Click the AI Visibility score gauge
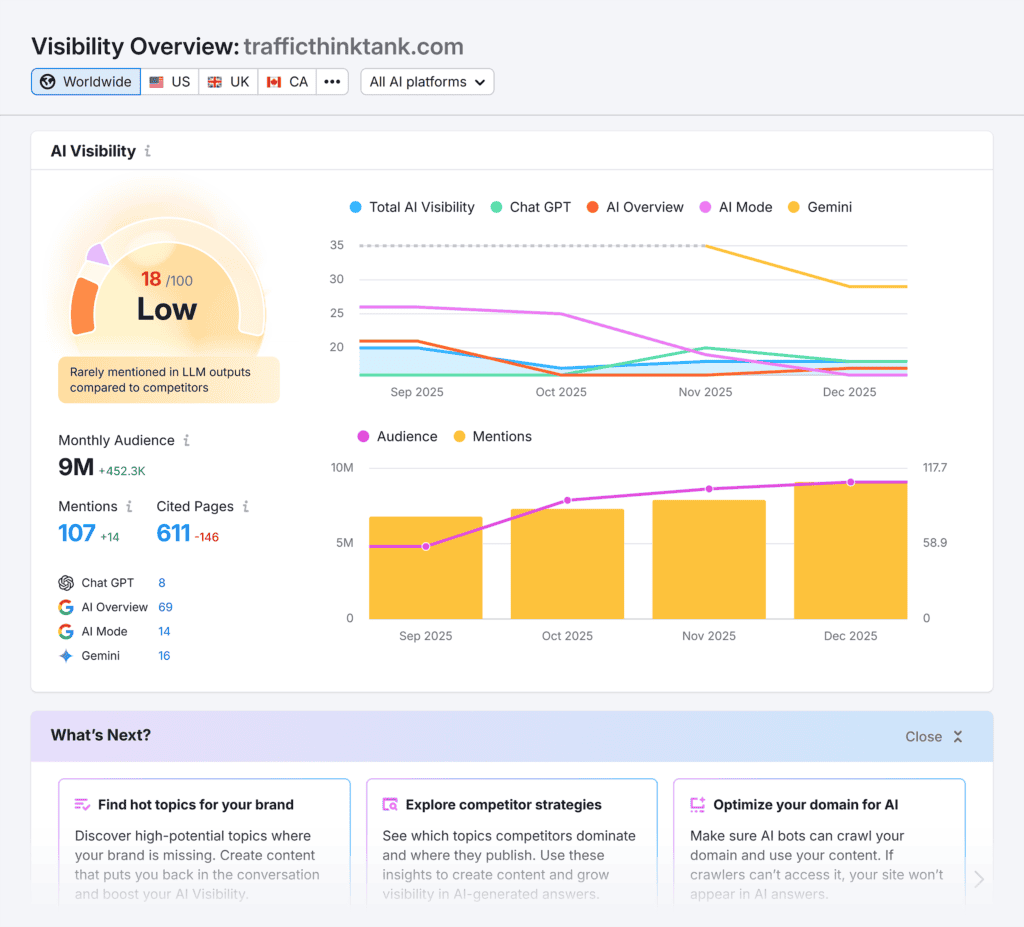The height and width of the screenshot is (927, 1024). (167, 290)
